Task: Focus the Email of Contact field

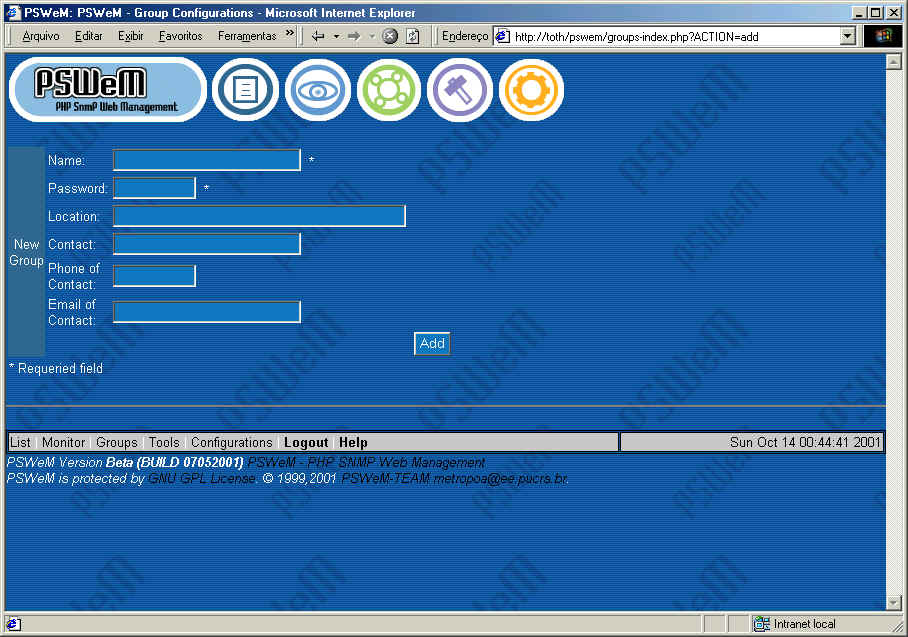Action: [207, 312]
